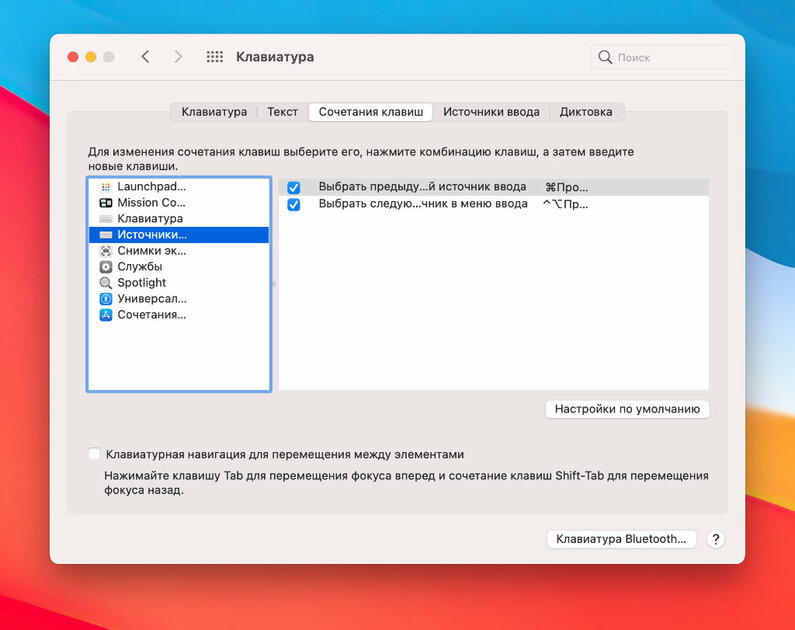Screen dimensions: 795x630
Task: Click the Spotlight magnifier icon in list
Action: [x=105, y=283]
